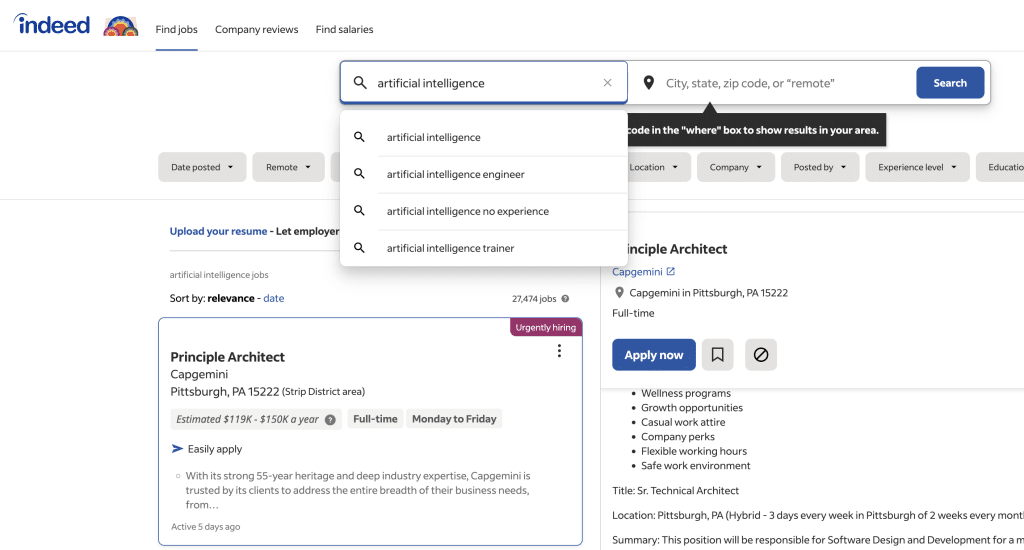Go to the Company reviews tab
Image resolution: width=1024 pixels, height=550 pixels.
(257, 30)
